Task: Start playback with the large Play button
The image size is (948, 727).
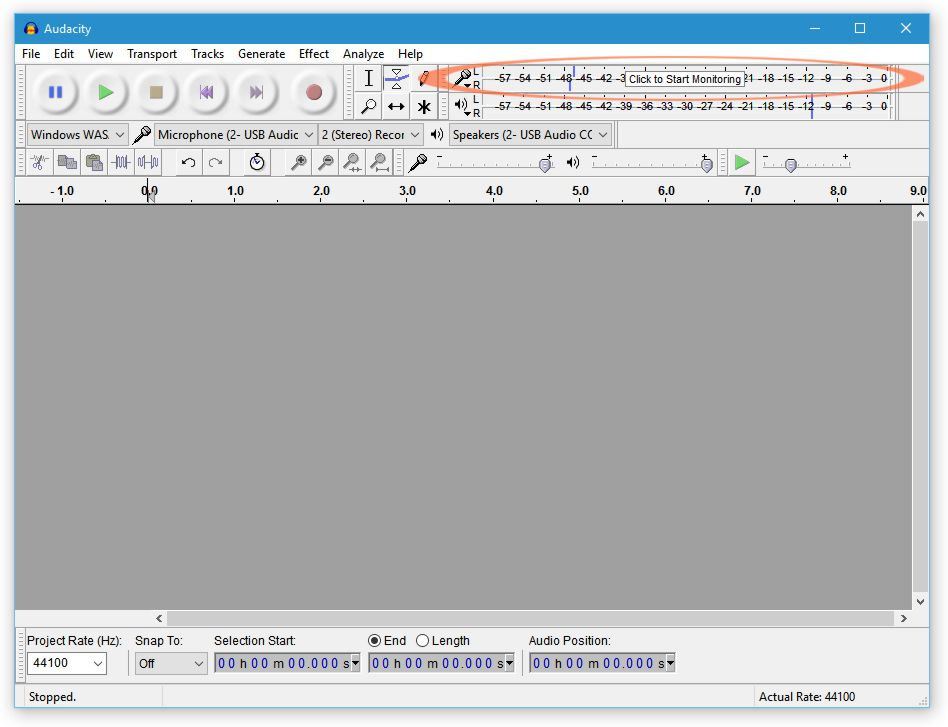Action: 106,93
